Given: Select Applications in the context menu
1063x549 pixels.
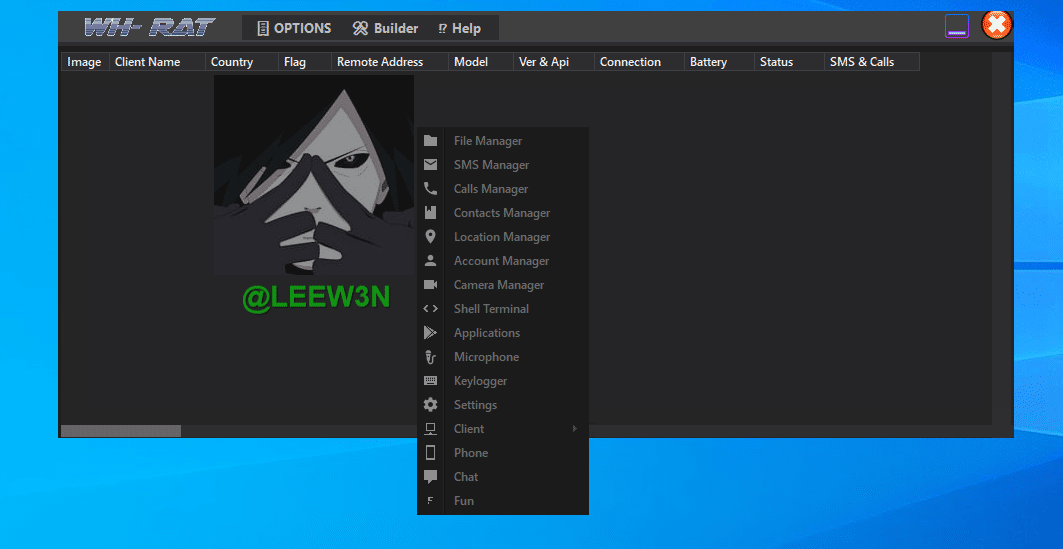Looking at the screenshot, I should pos(486,333).
